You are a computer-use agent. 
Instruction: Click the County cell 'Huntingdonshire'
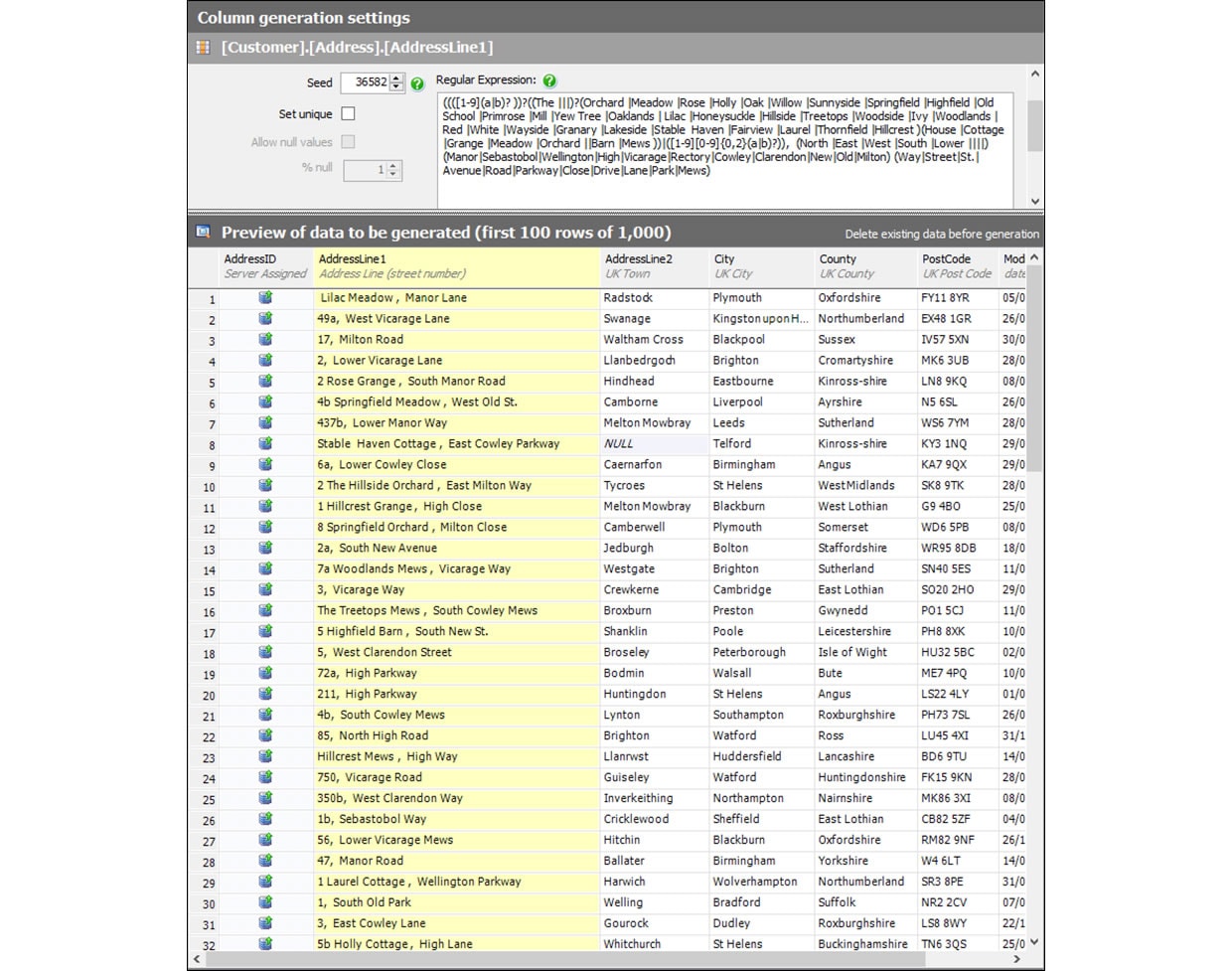(866, 777)
